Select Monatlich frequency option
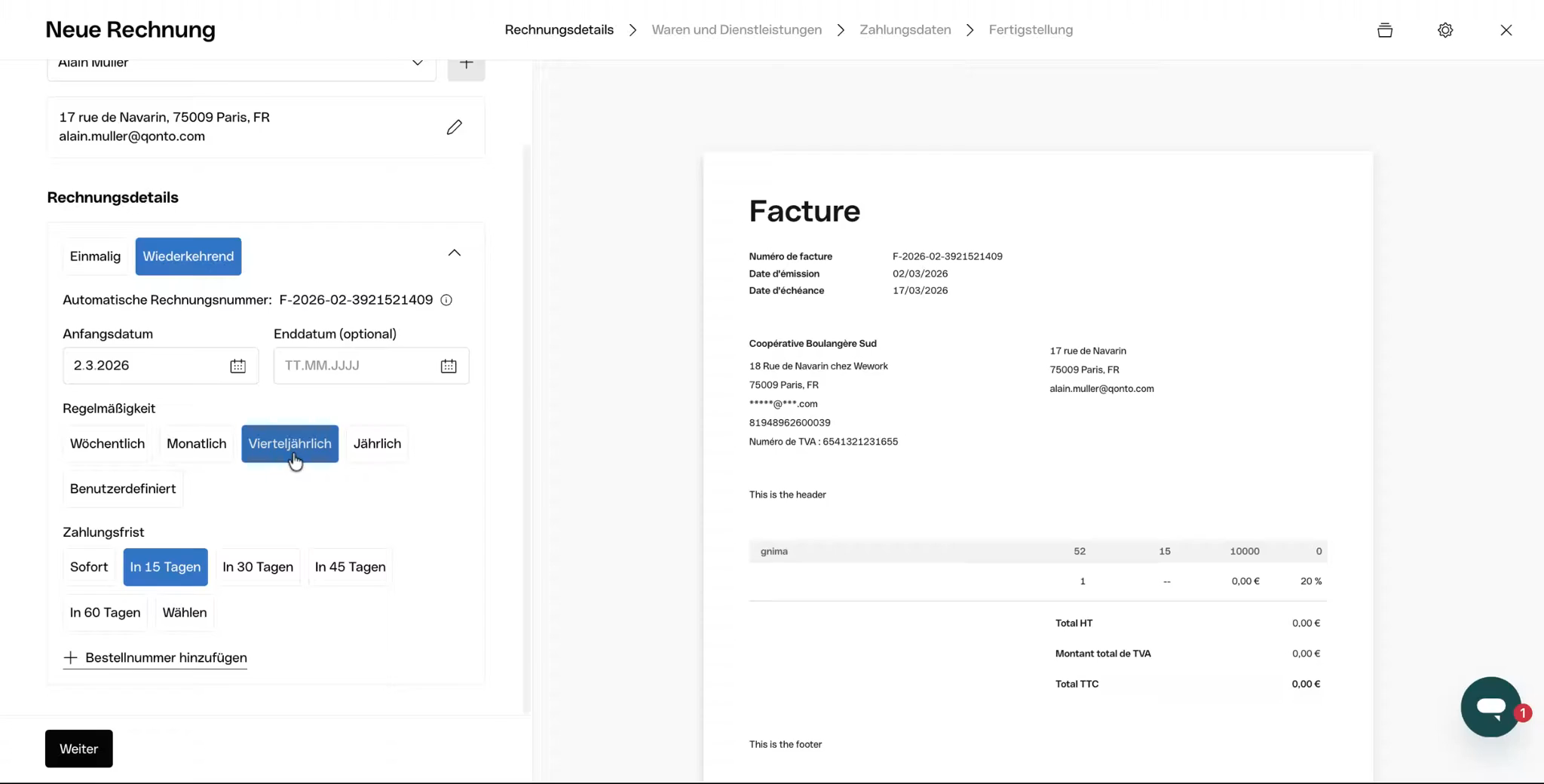Screen dimensions: 1544x784 click(x=196, y=443)
